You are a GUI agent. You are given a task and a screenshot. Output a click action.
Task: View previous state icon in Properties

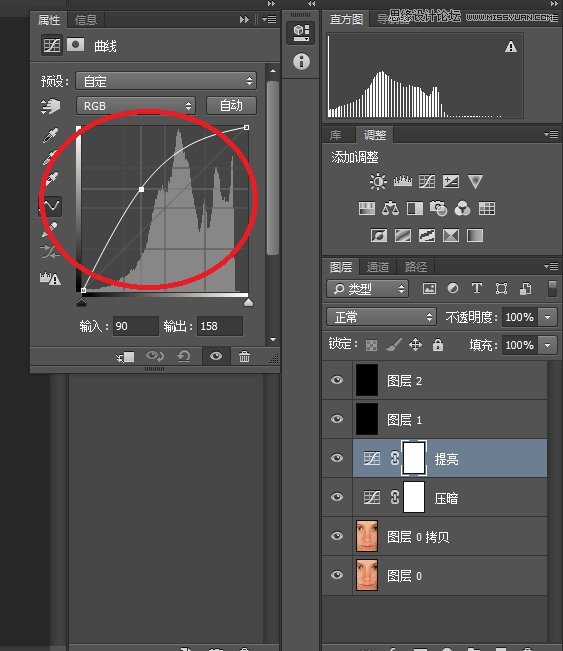(x=155, y=356)
